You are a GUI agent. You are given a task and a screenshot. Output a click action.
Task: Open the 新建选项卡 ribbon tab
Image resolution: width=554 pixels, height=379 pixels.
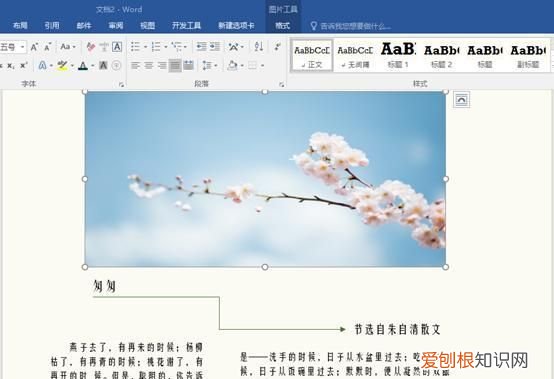pyautogui.click(x=236, y=25)
